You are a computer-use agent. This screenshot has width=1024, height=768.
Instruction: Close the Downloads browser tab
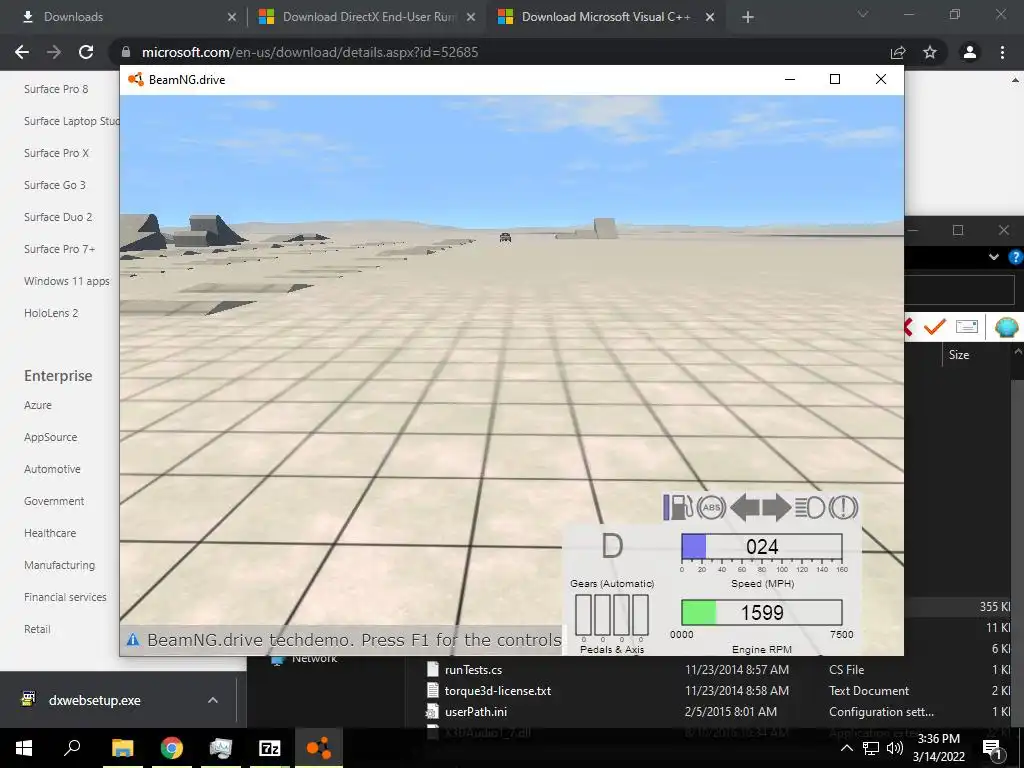click(x=232, y=17)
